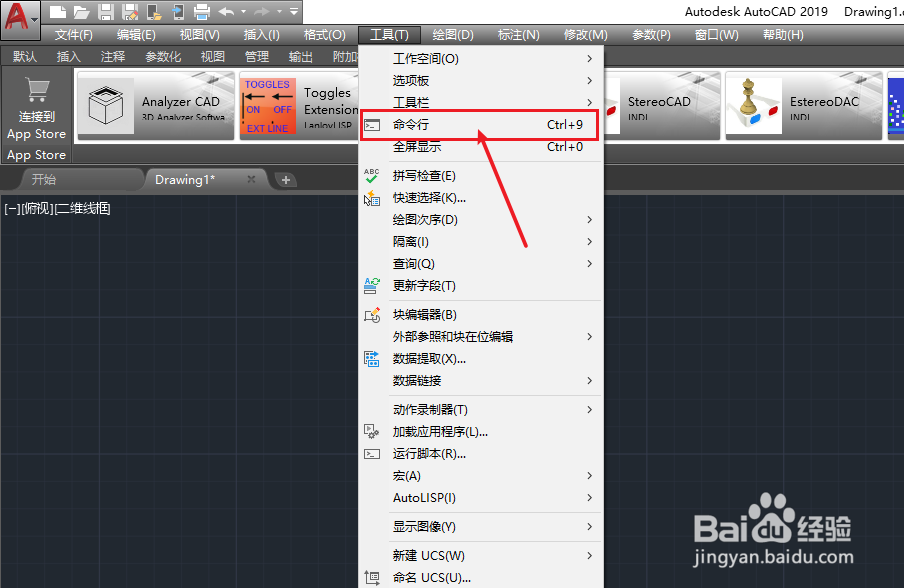
Task: Open 加载应用程序(L) load application
Action: pos(481,432)
